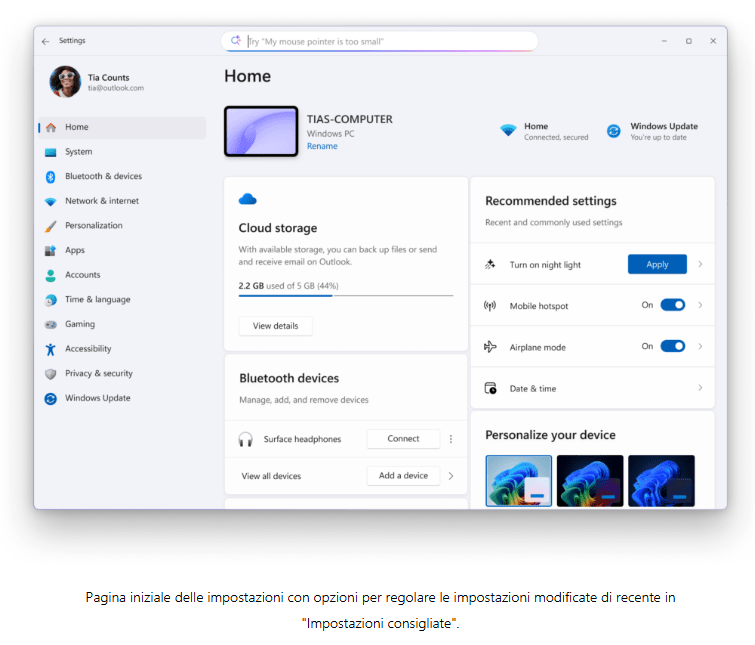Expand the night light row chevron
The image size is (755, 645).
point(700,265)
